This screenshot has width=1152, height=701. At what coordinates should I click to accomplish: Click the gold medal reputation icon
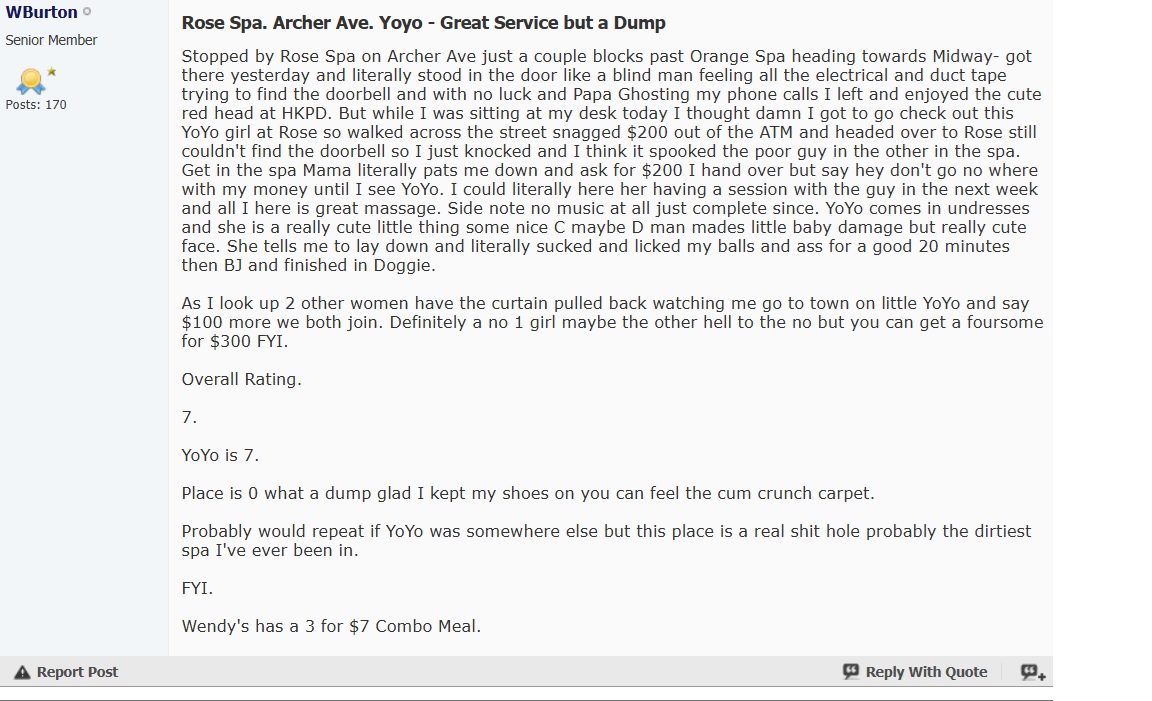[x=29, y=79]
